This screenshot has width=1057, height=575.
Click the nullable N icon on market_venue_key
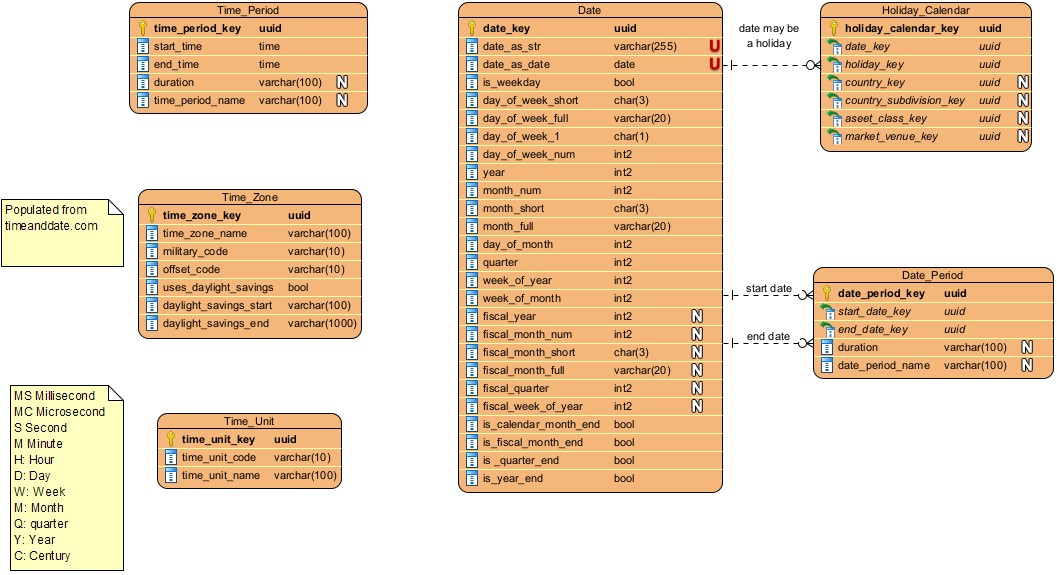(1023, 137)
